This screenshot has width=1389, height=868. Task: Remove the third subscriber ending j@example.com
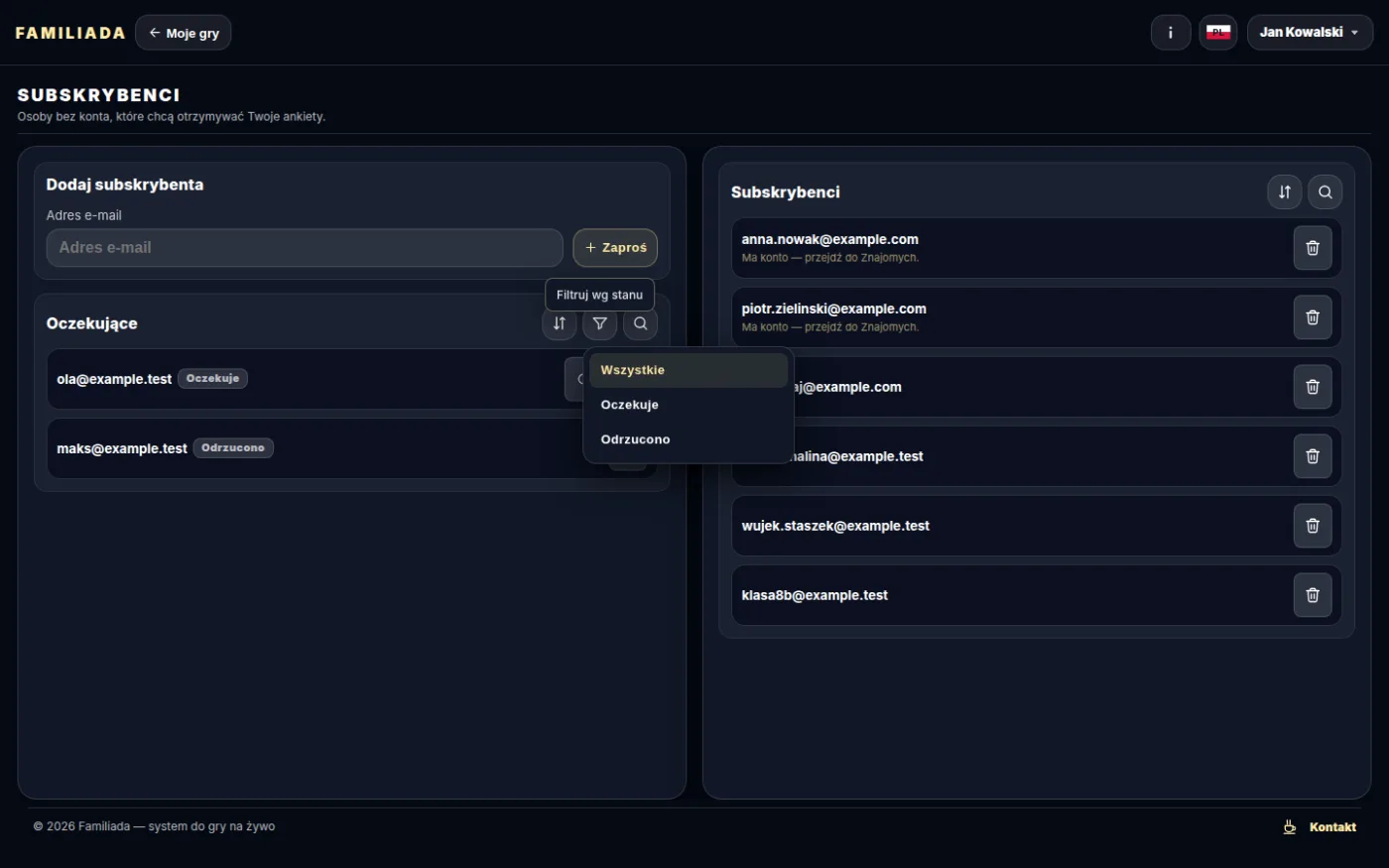pos(1313,387)
